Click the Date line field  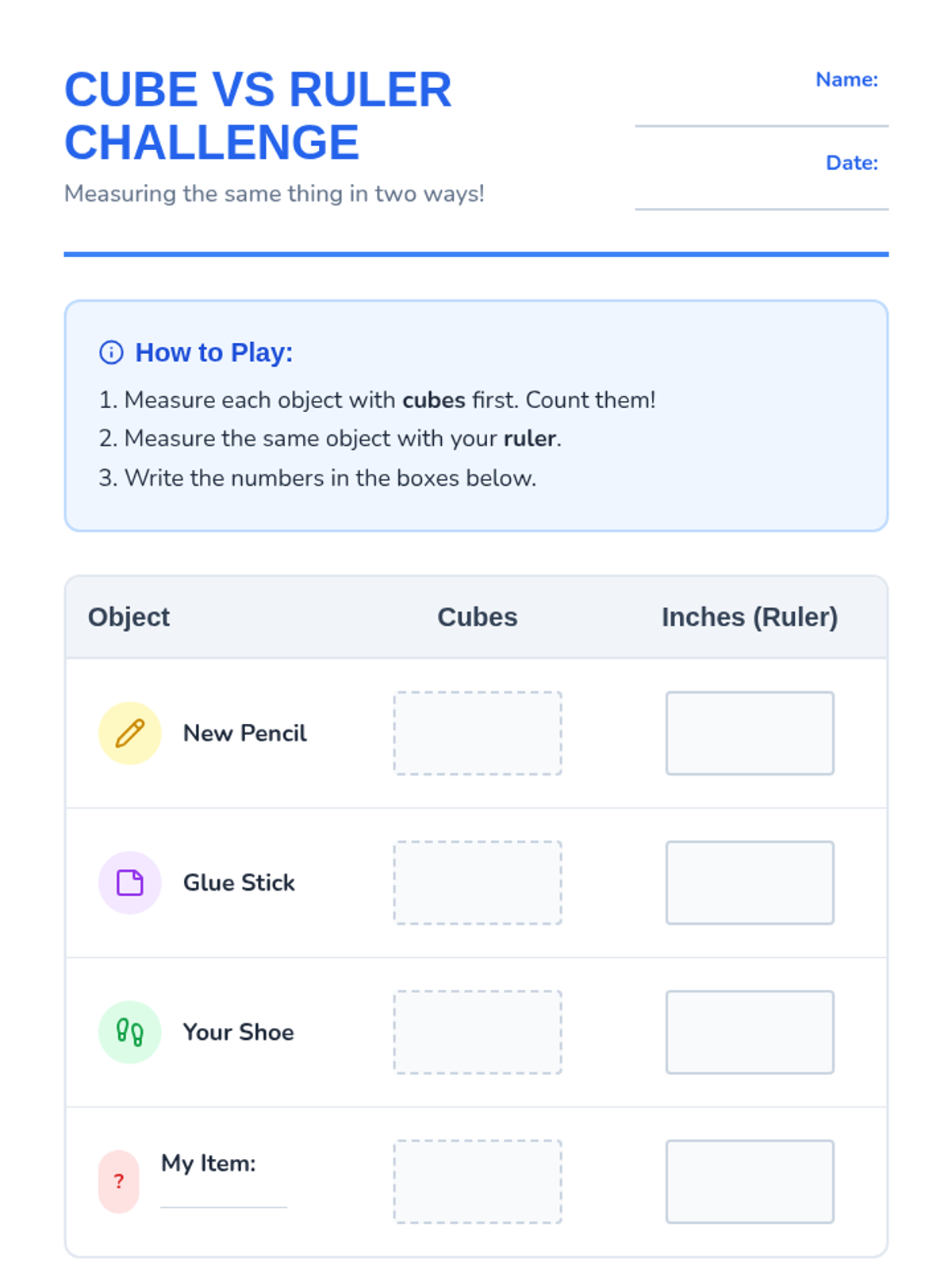point(761,194)
